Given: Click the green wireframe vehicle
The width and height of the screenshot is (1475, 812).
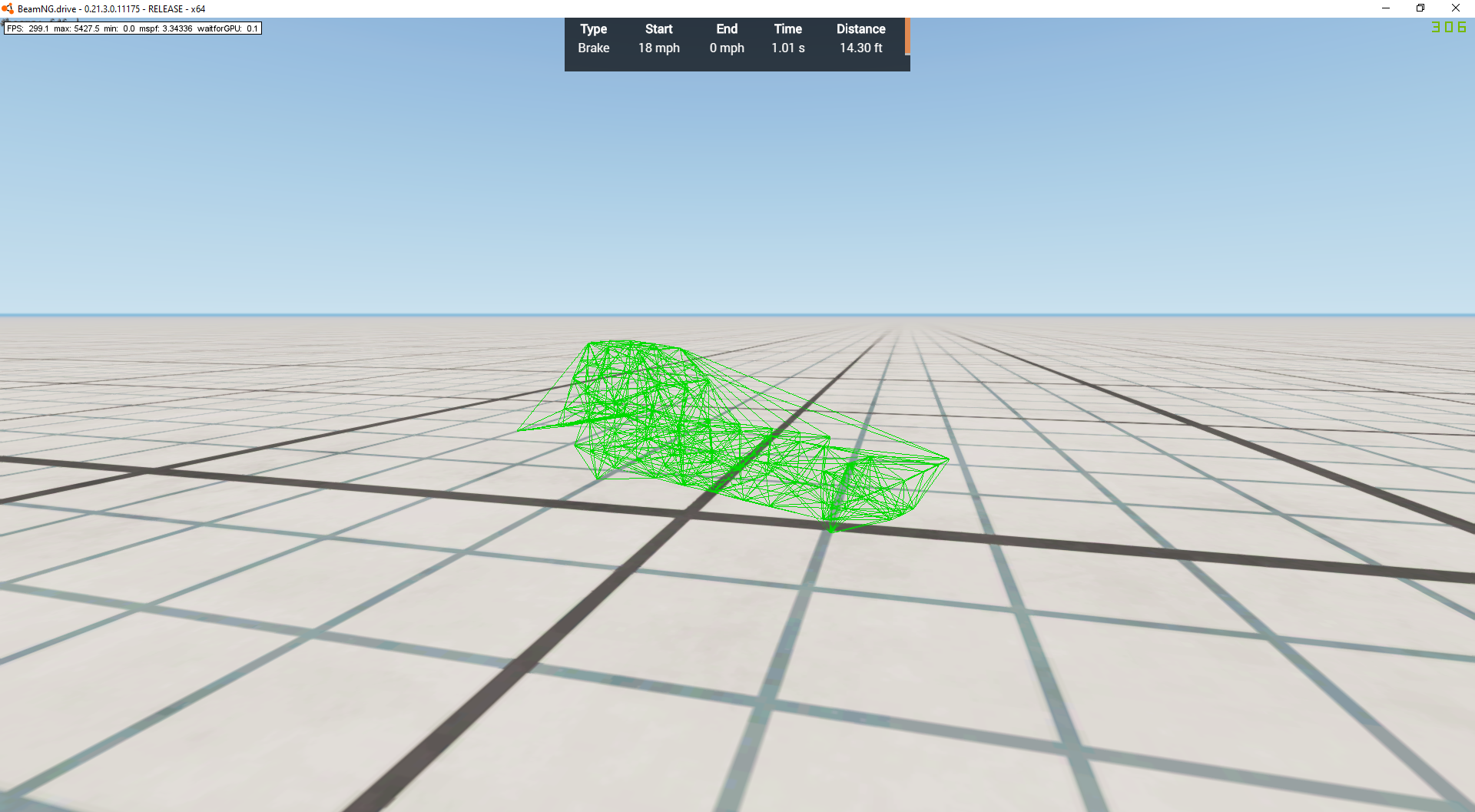Looking at the screenshot, I should (734, 436).
